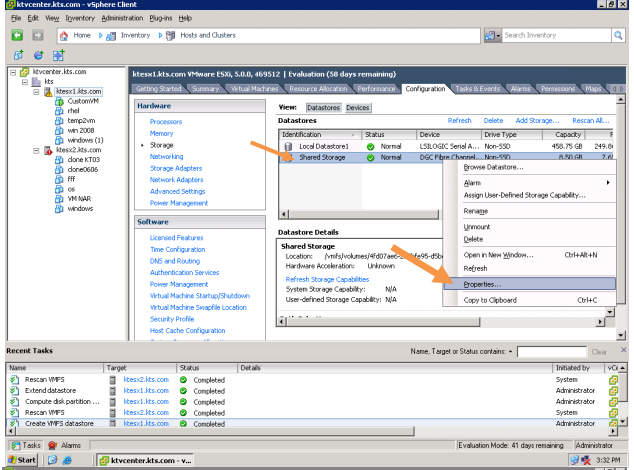Collapse the ktvcenter.kts.com tree node
The image size is (634, 470).
point(13,72)
